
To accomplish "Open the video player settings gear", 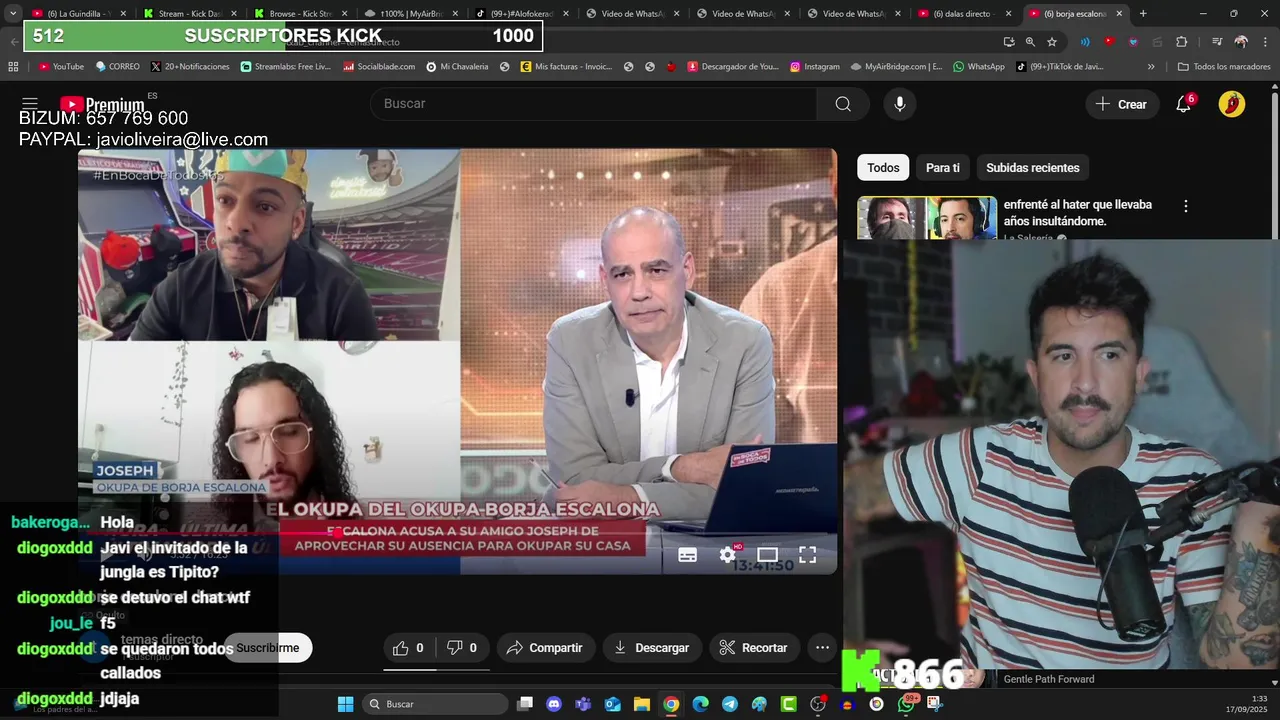I will click(728, 555).
